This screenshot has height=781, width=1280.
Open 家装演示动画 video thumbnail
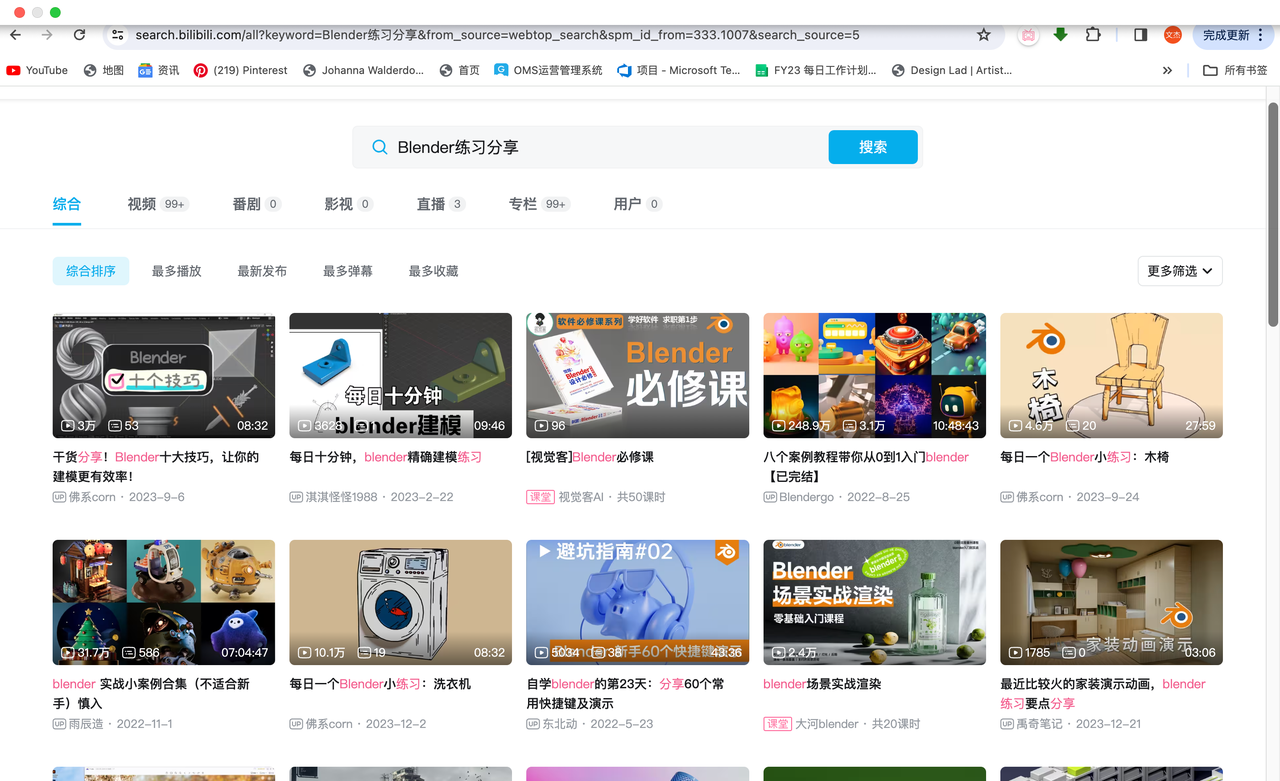coord(1111,602)
